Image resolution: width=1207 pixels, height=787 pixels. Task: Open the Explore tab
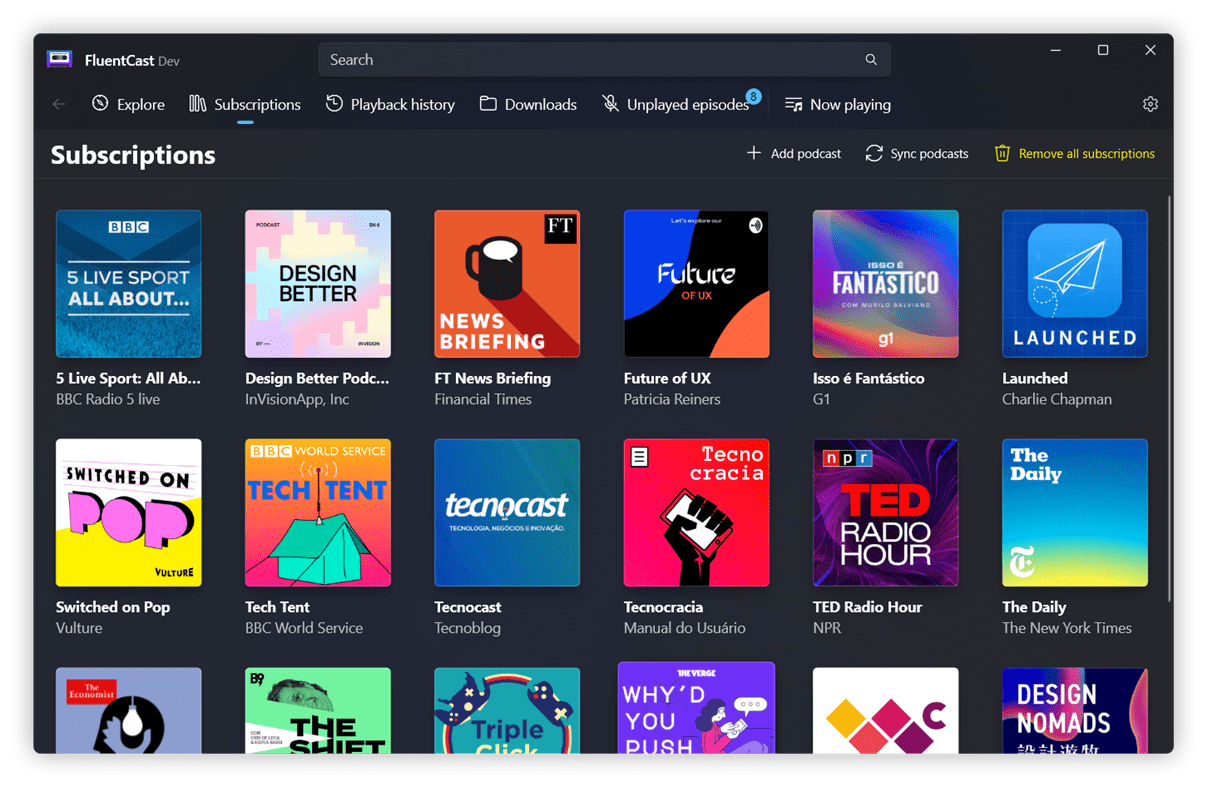128,104
